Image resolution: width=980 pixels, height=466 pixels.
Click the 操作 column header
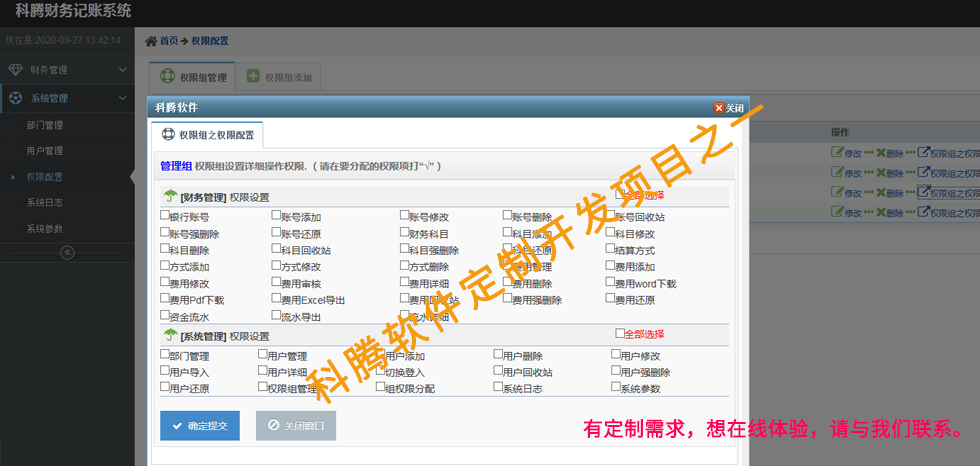click(x=840, y=132)
